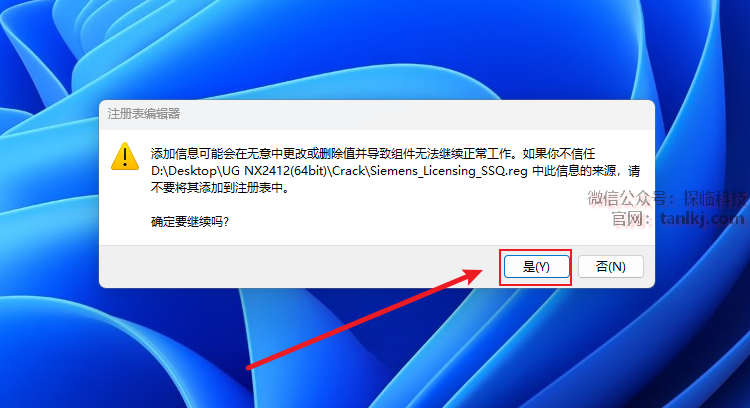Image resolution: width=750 pixels, height=408 pixels.
Task: Click the 不要将其添加到注册表中 text line
Action: (x=220, y=188)
